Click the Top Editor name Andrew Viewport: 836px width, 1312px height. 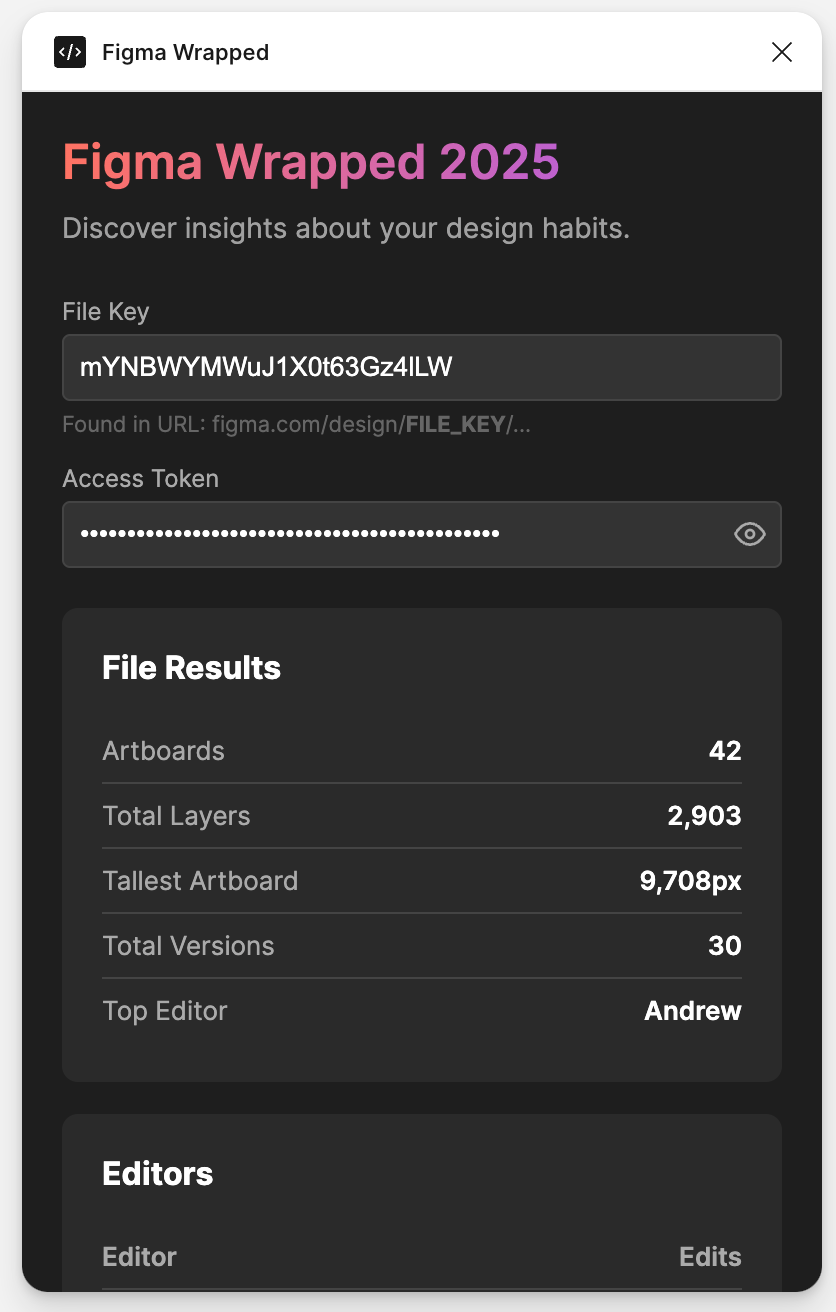click(x=692, y=1011)
